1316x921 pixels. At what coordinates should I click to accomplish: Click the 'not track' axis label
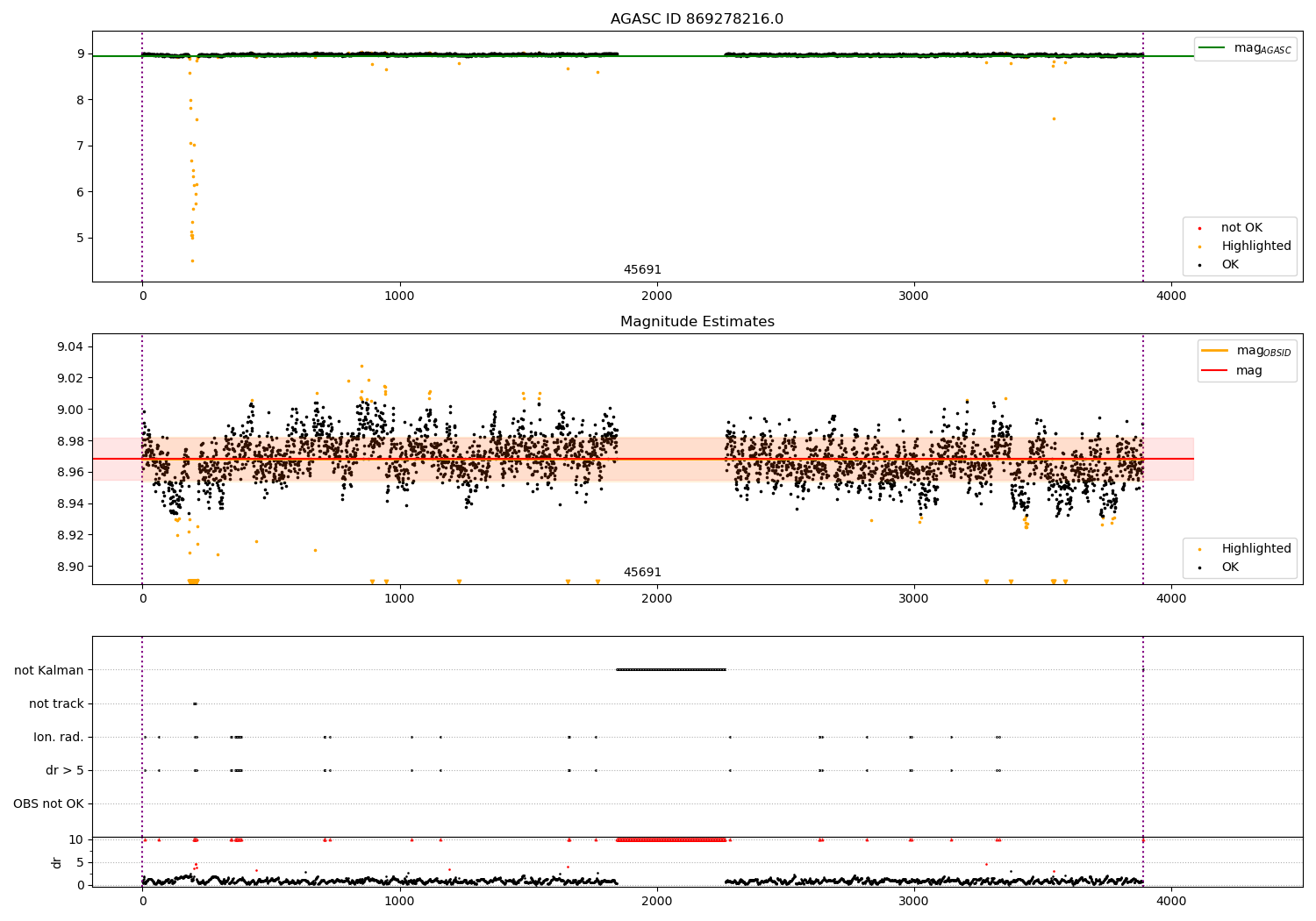tap(56, 703)
